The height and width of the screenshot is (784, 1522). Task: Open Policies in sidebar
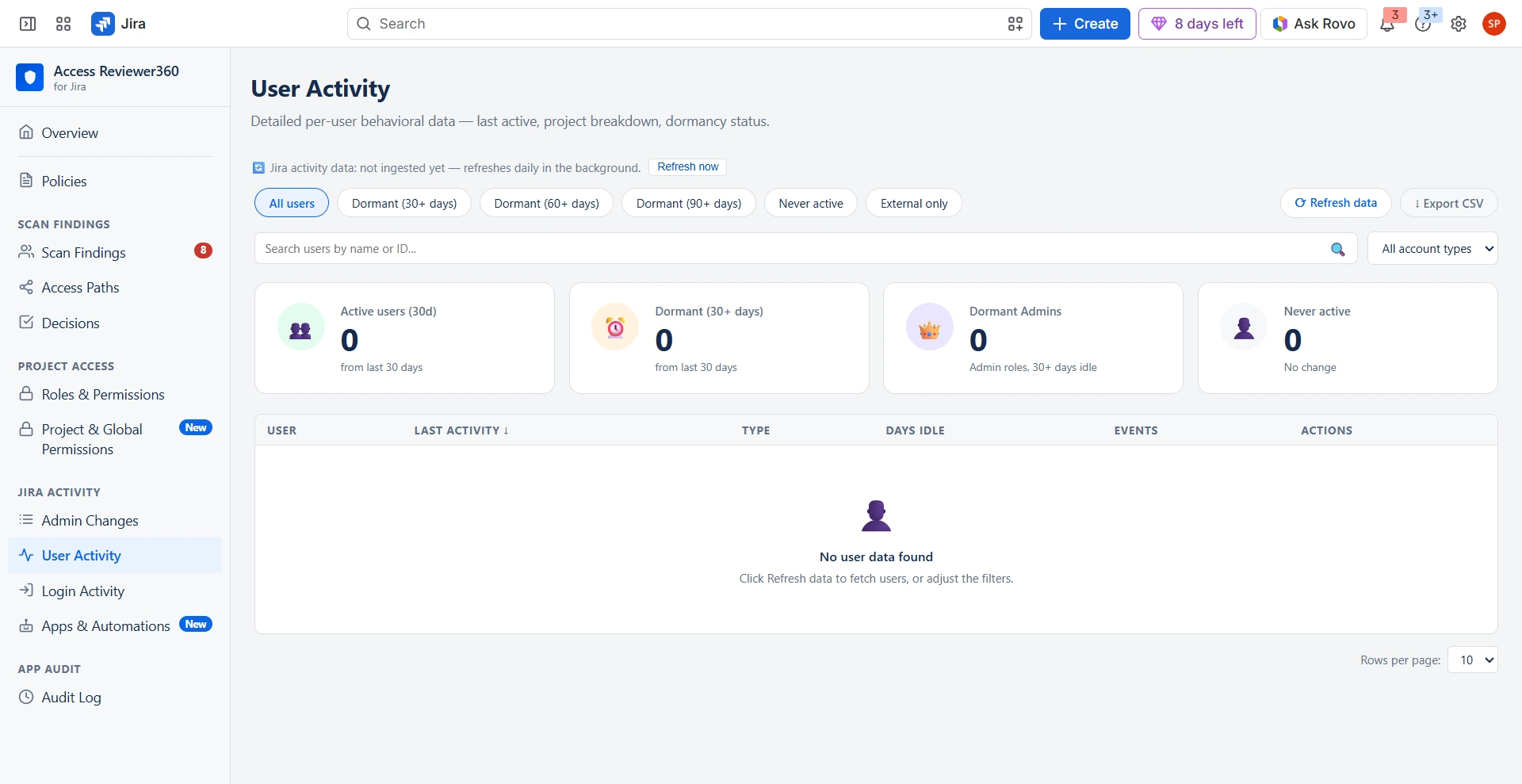point(115,182)
